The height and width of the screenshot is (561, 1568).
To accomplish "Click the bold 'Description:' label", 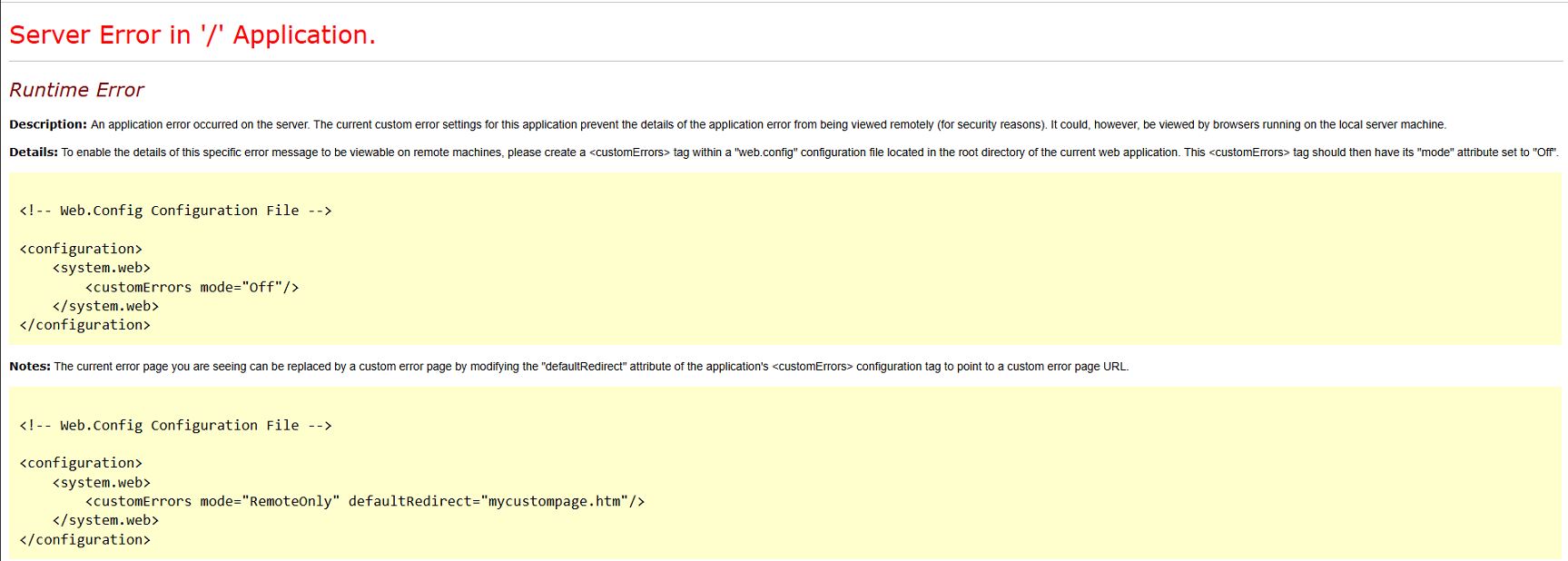I will (x=48, y=124).
